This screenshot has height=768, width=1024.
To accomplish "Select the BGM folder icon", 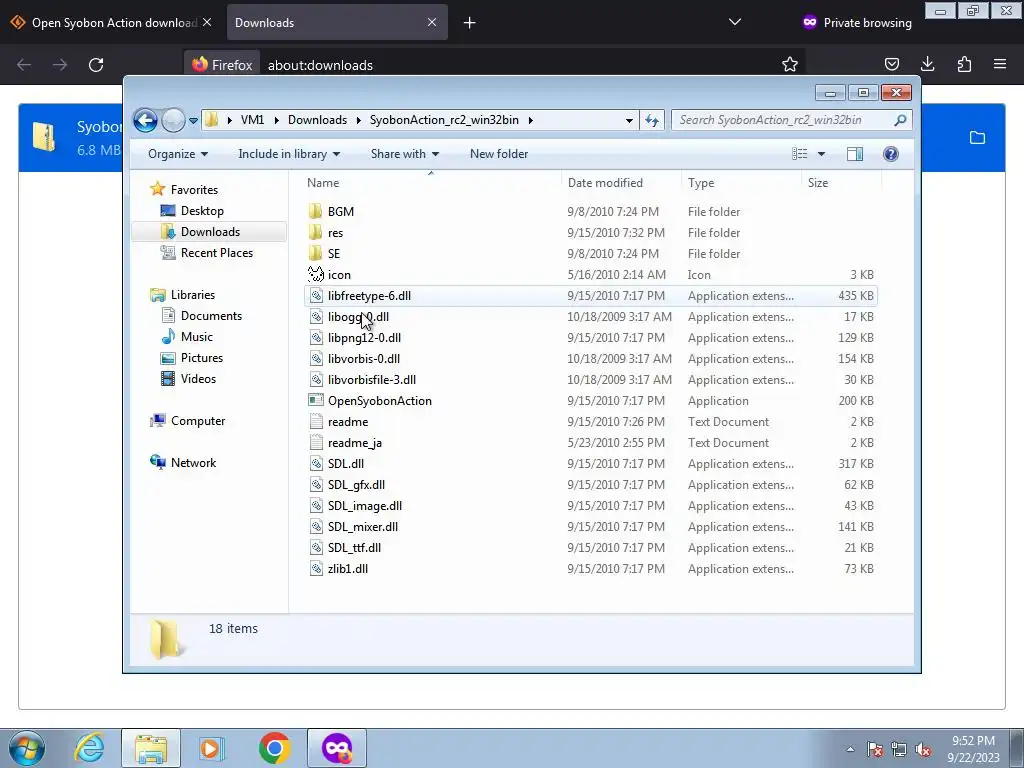I will point(315,211).
